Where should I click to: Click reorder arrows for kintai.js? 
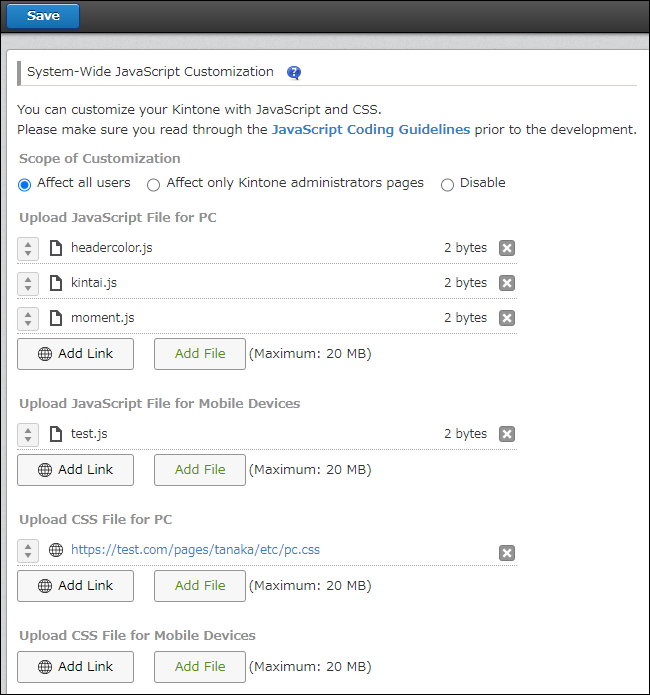[28, 283]
